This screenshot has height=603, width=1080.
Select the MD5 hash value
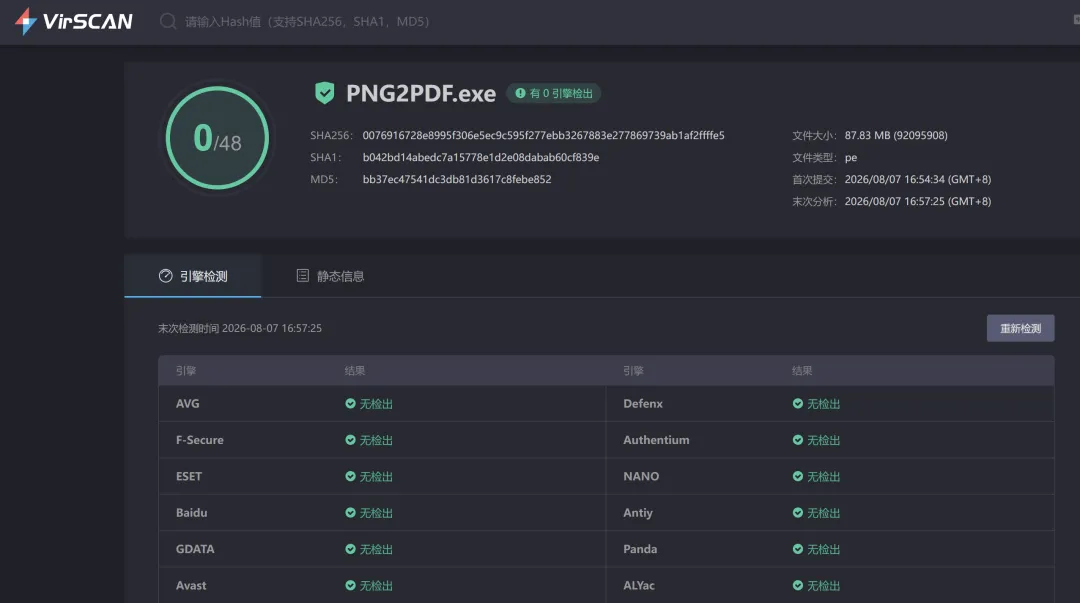[x=457, y=179]
